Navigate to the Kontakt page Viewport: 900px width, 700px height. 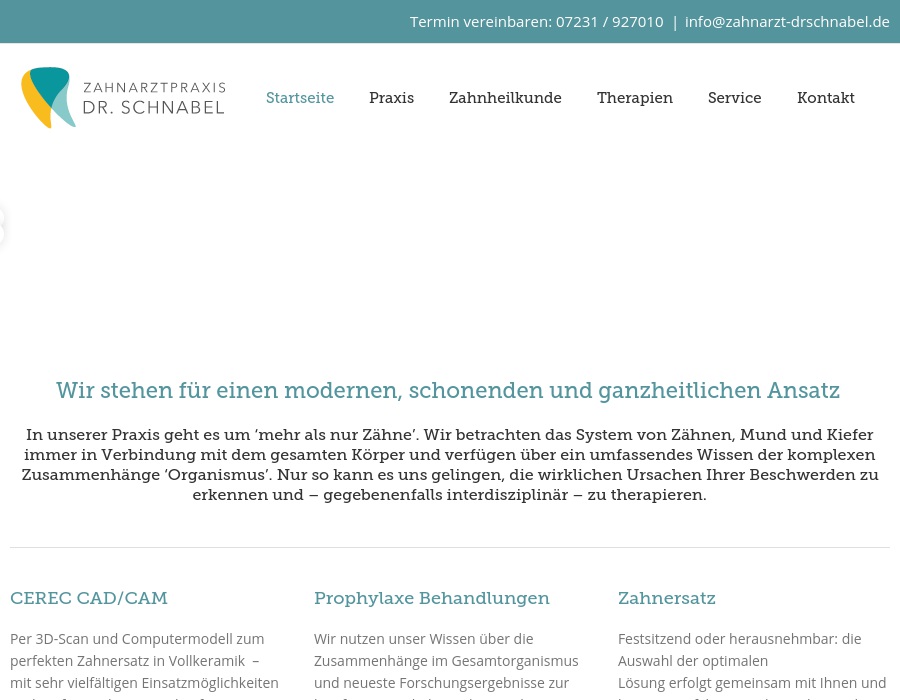[x=825, y=97]
